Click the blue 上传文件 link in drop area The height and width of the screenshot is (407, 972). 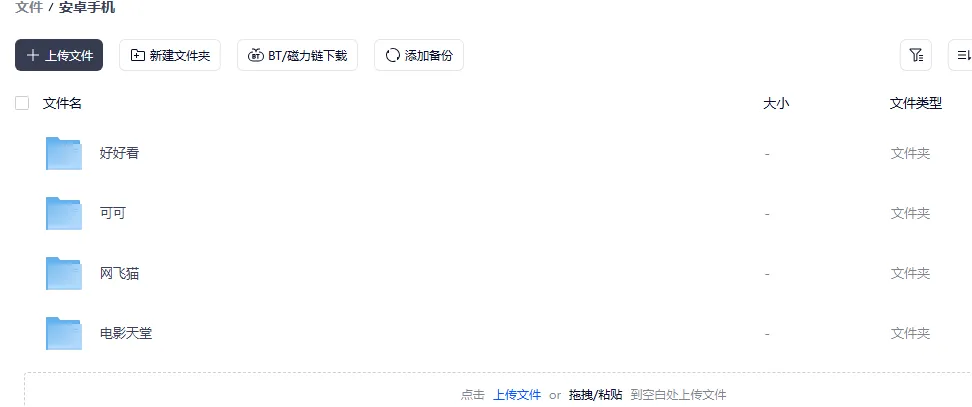coord(517,395)
